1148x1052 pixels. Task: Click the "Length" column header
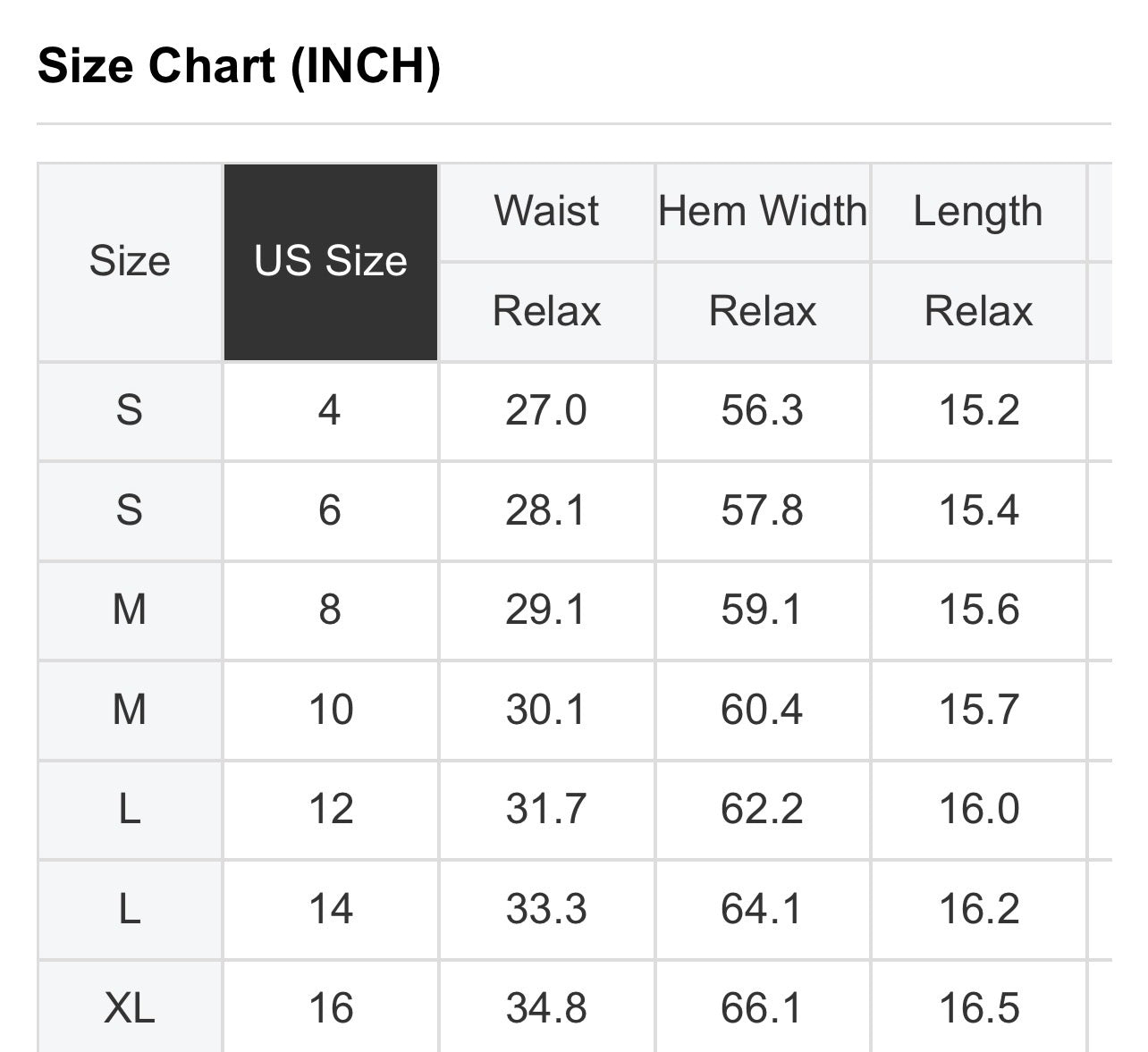(x=978, y=212)
